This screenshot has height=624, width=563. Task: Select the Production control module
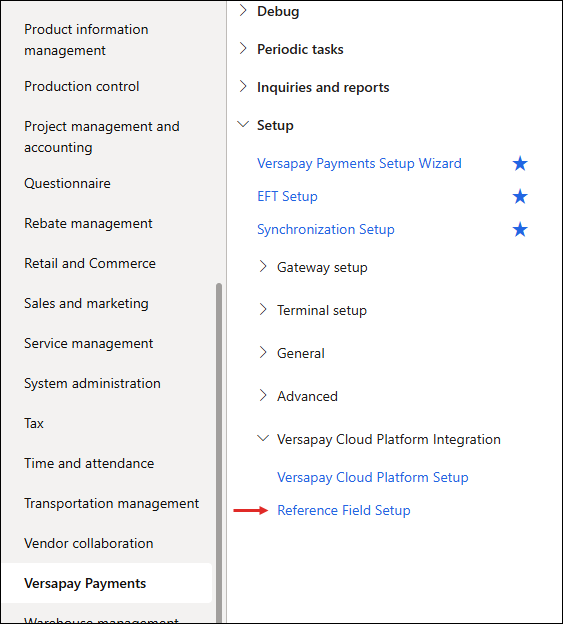tap(82, 86)
